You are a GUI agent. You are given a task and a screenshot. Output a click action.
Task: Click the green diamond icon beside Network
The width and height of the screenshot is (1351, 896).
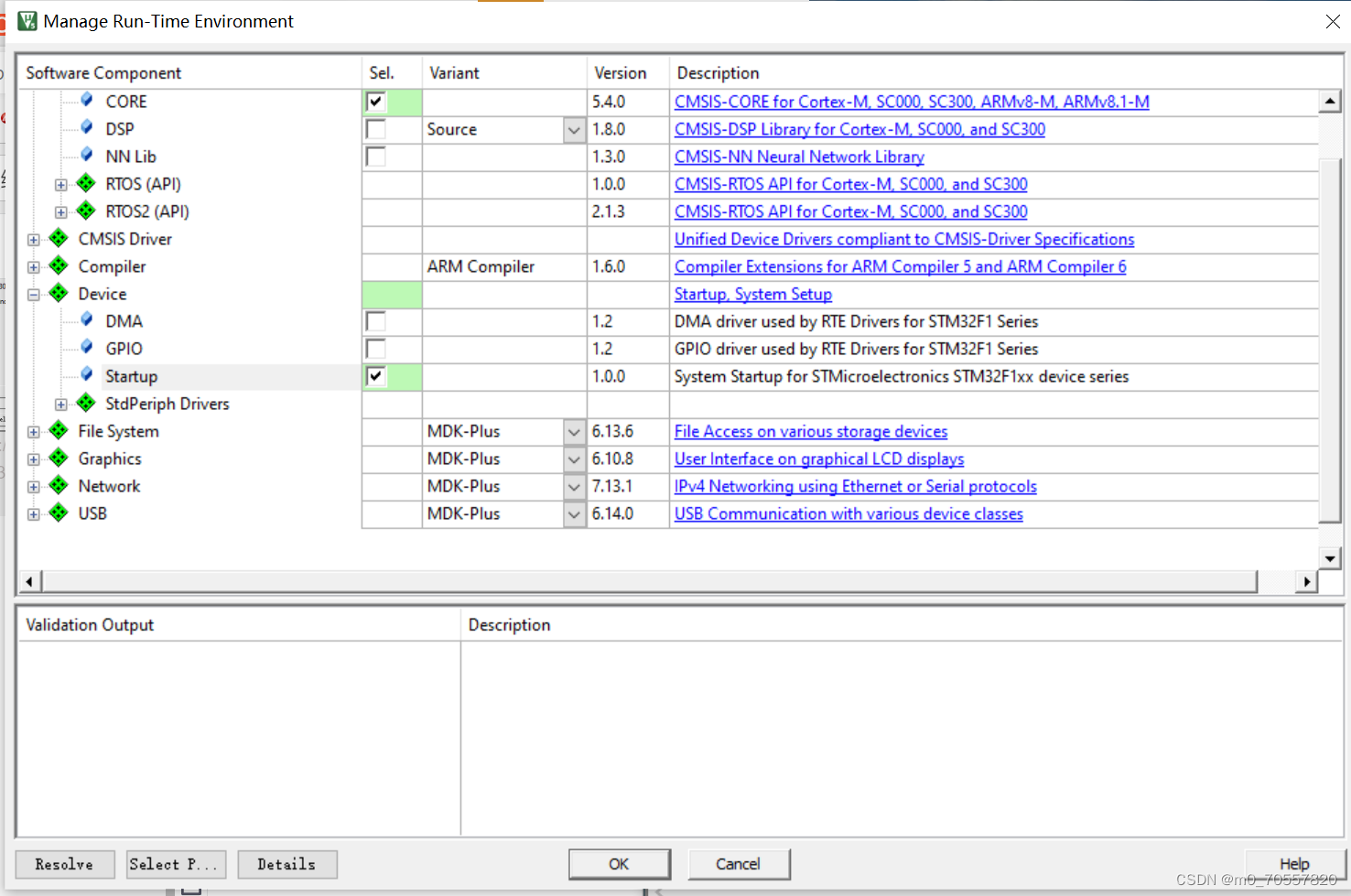(x=59, y=485)
